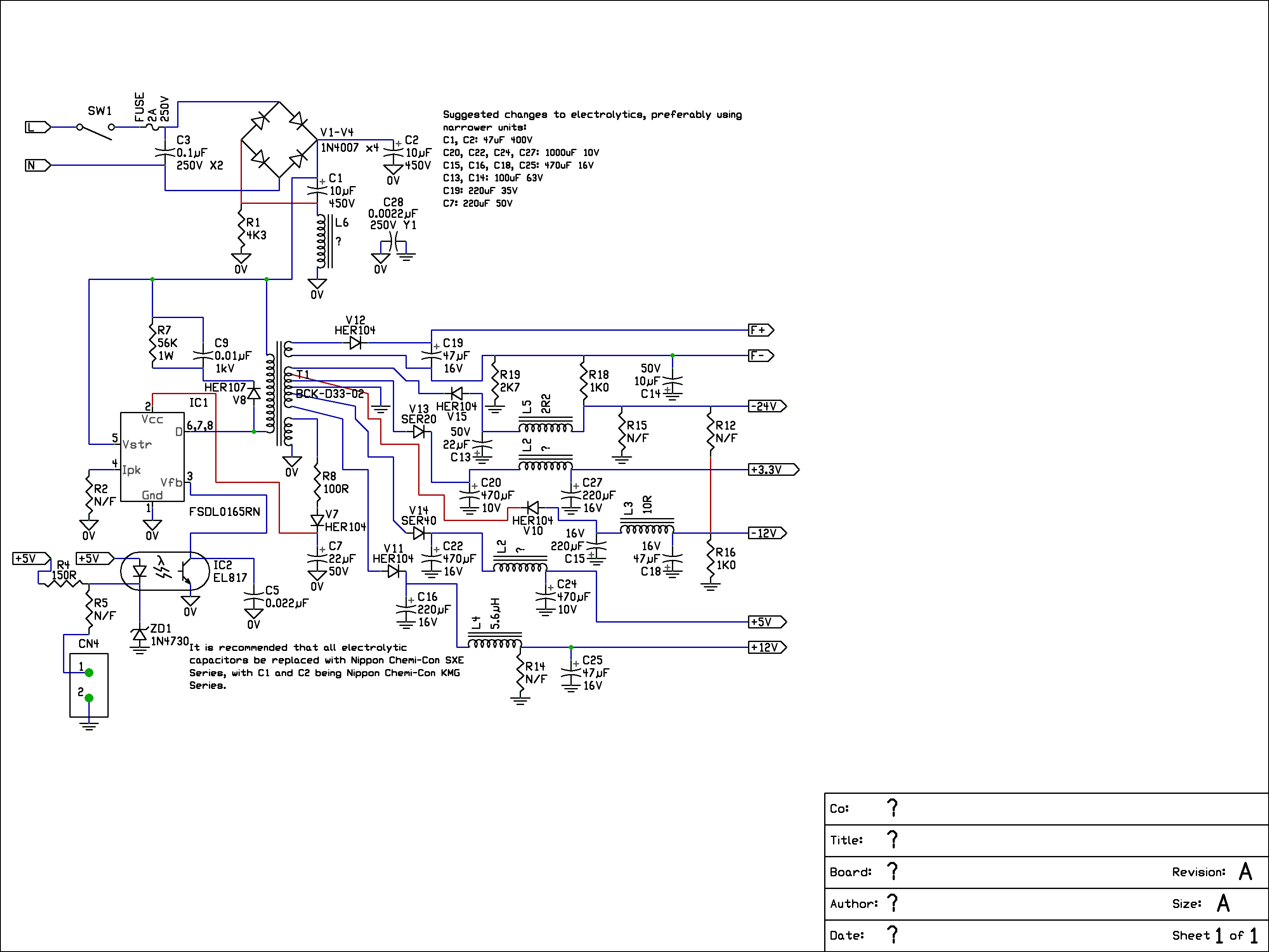Screen dimensions: 1269x952
Task: Select the 'C7: 220uF 50V' note line
Action: (x=478, y=203)
